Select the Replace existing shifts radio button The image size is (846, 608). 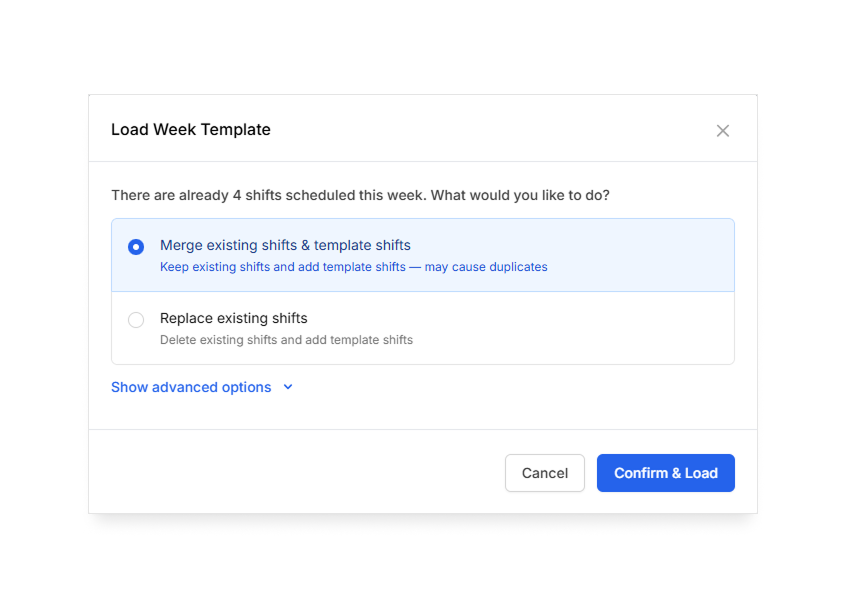[x=136, y=320]
